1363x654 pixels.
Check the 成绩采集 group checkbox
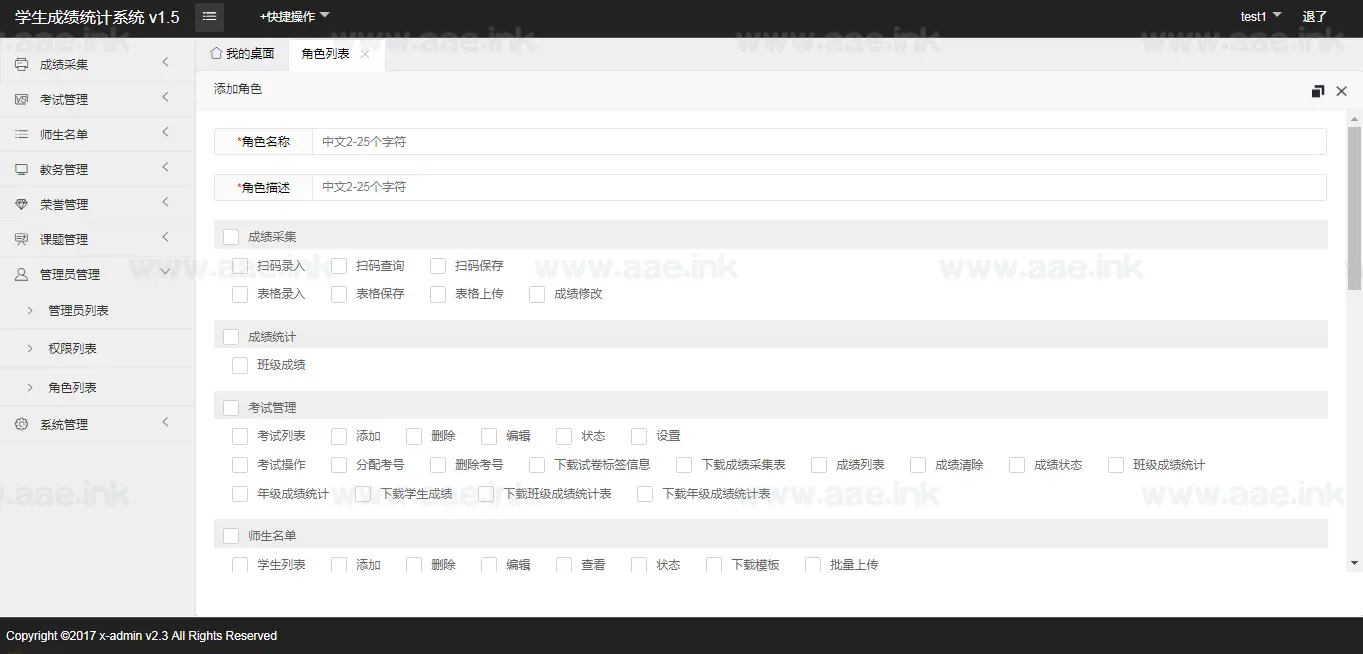(x=231, y=237)
